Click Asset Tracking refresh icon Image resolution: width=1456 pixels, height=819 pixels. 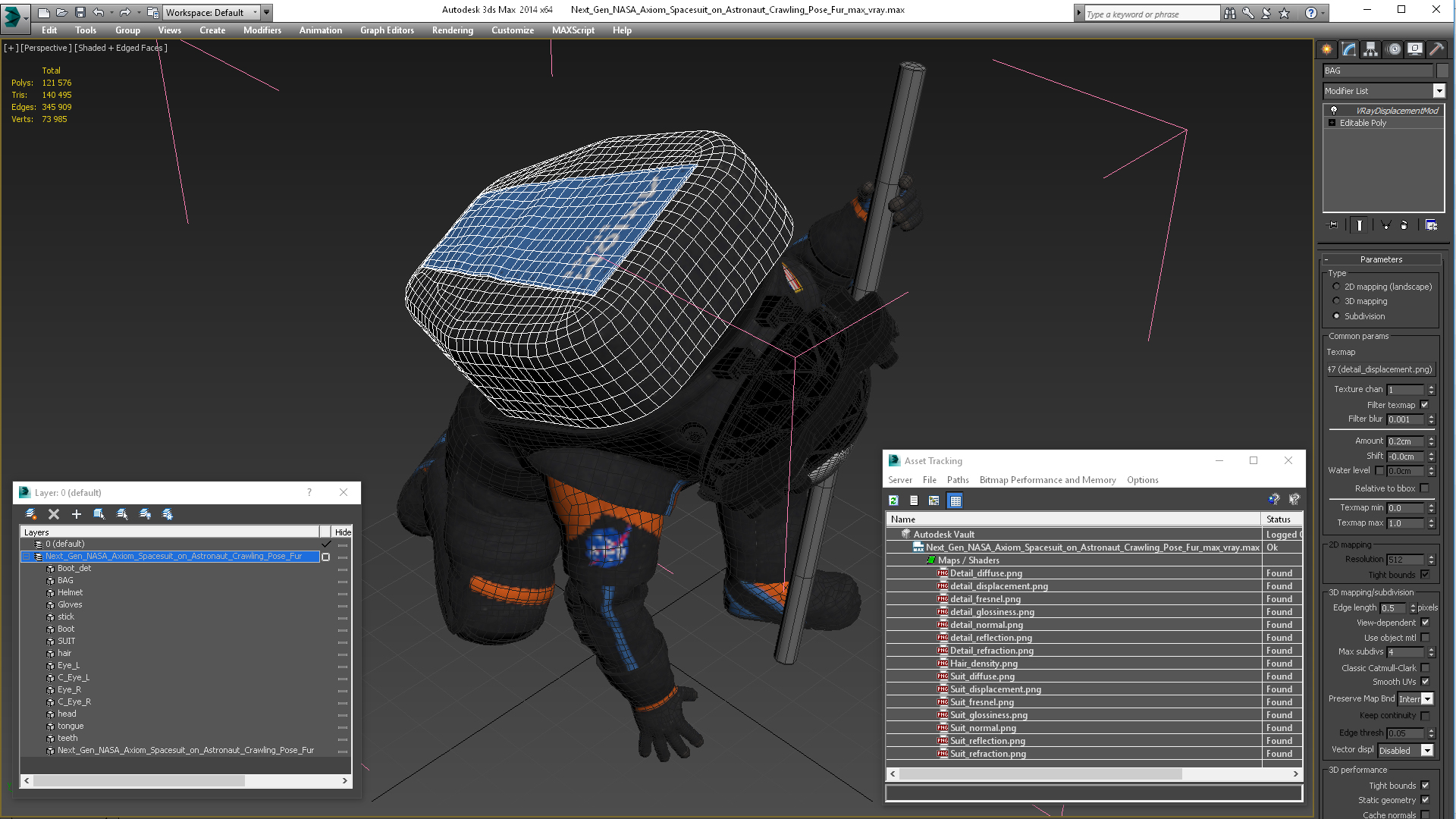coord(893,500)
